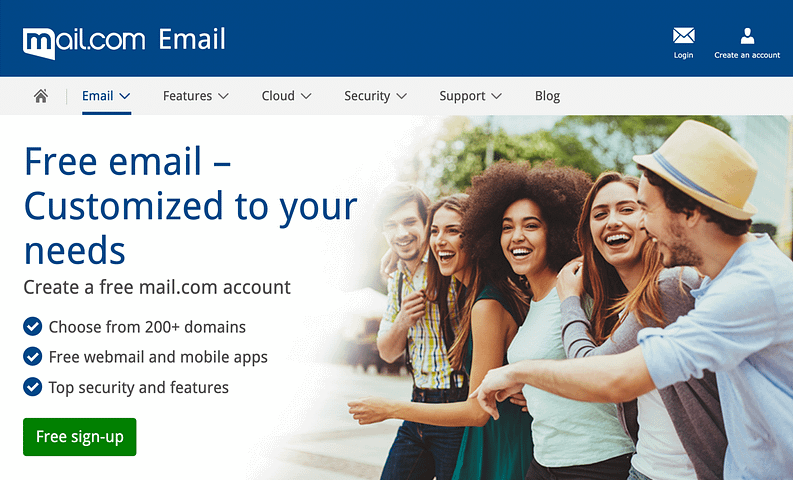Click the Create an account person icon
This screenshot has width=793, height=480.
pos(747,36)
